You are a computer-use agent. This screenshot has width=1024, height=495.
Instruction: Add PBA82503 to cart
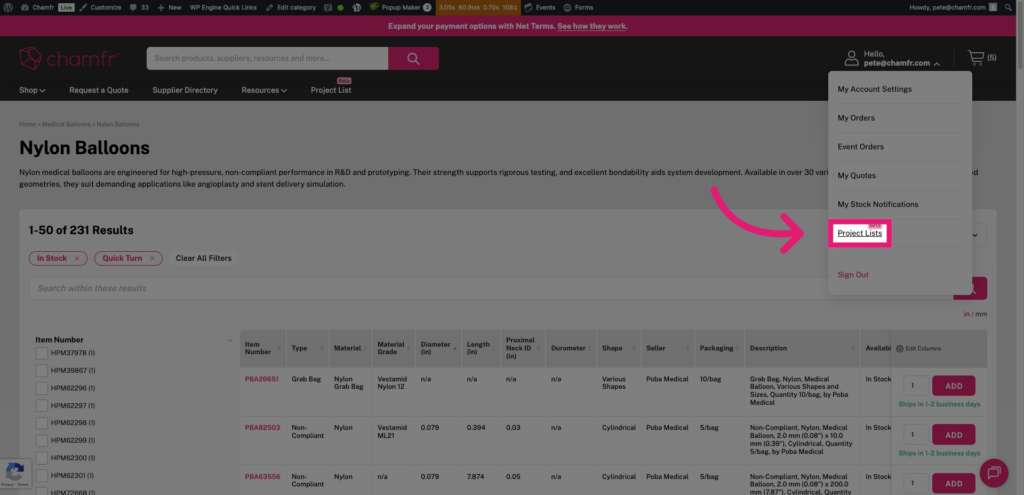953,434
